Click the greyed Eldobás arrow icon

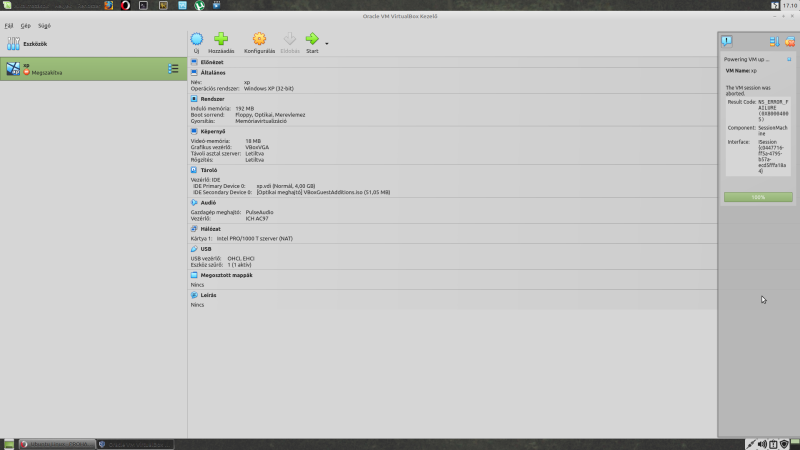tap(289, 39)
